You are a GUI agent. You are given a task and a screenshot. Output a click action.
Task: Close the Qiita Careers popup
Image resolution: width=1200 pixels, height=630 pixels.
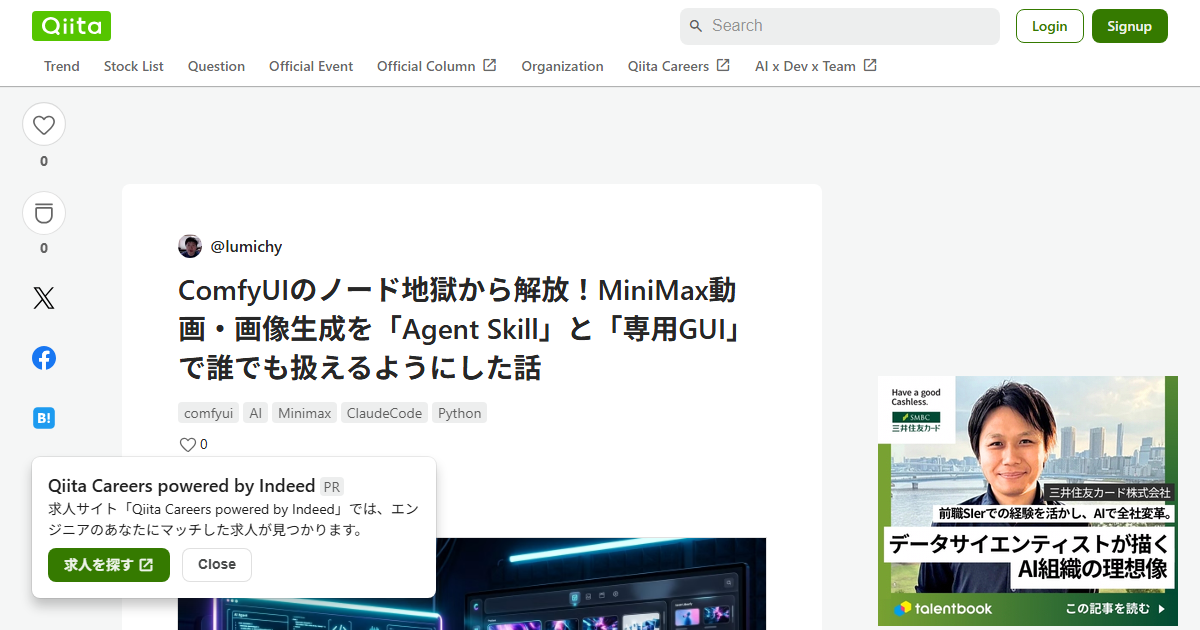(217, 565)
